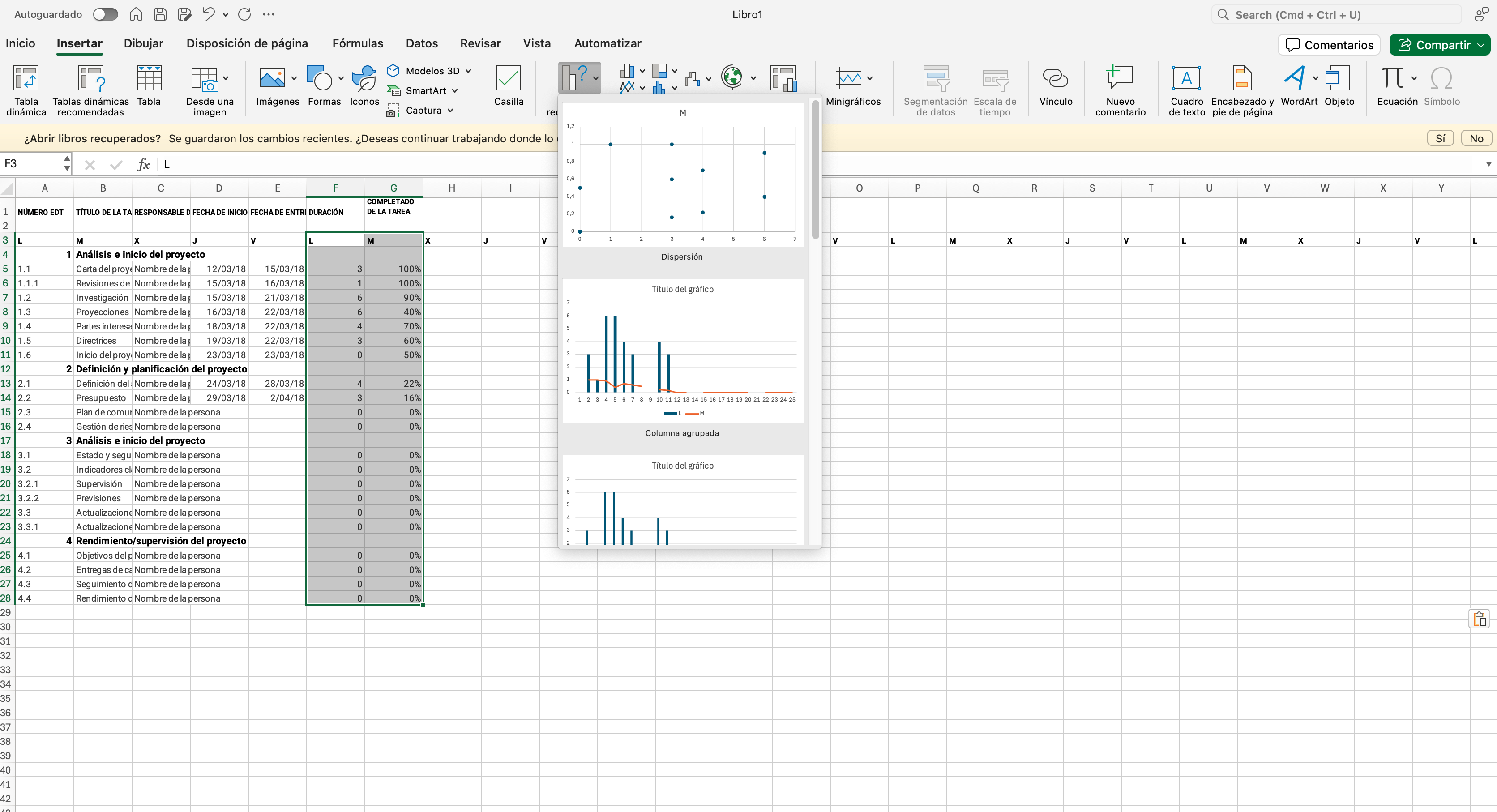Open the Disposición de página tab

tap(247, 43)
